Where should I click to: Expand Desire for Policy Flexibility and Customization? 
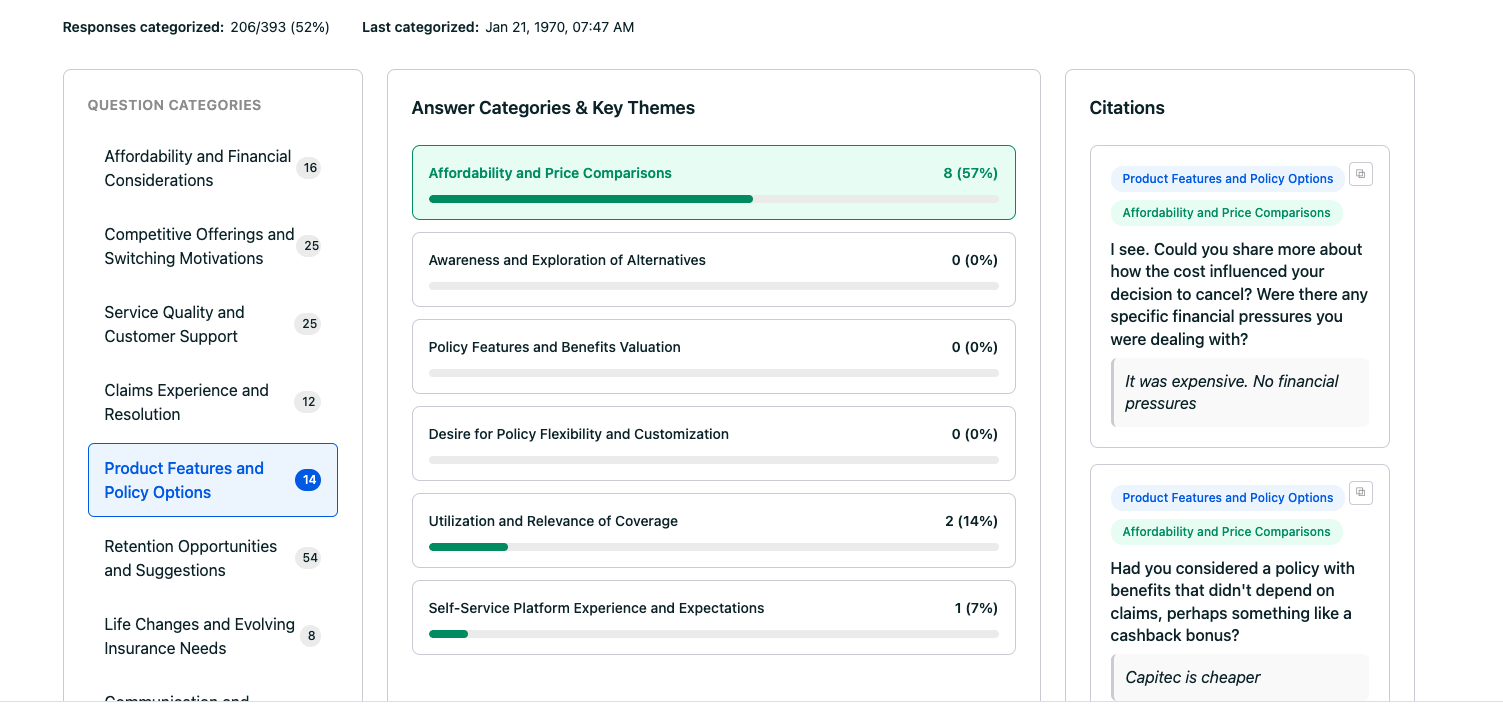coord(713,443)
